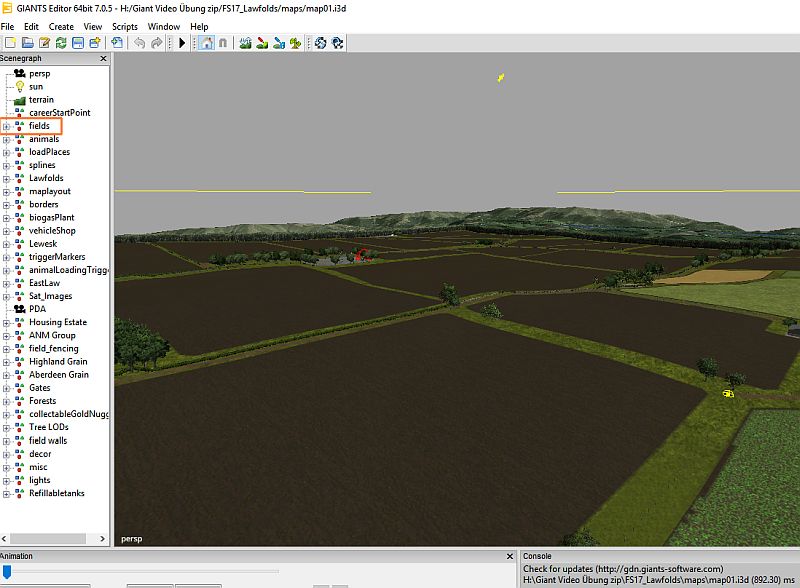Open a file using the folder toolbar icon
800x588 pixels.
[26, 43]
